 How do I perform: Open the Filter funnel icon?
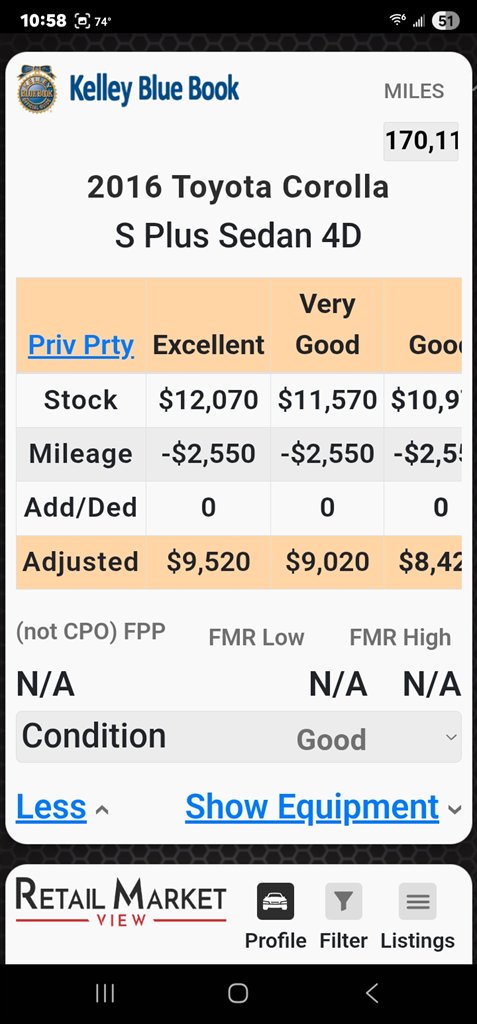(343, 901)
